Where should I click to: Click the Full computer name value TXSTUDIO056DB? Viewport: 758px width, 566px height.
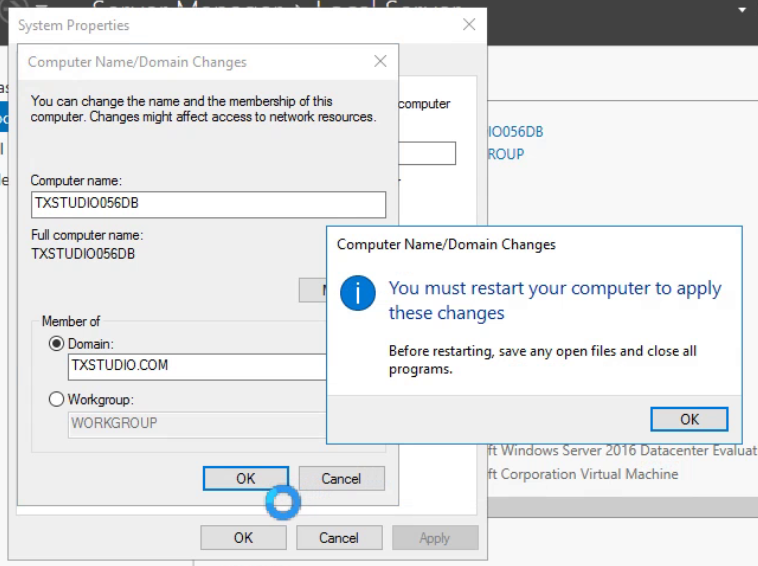[83, 254]
